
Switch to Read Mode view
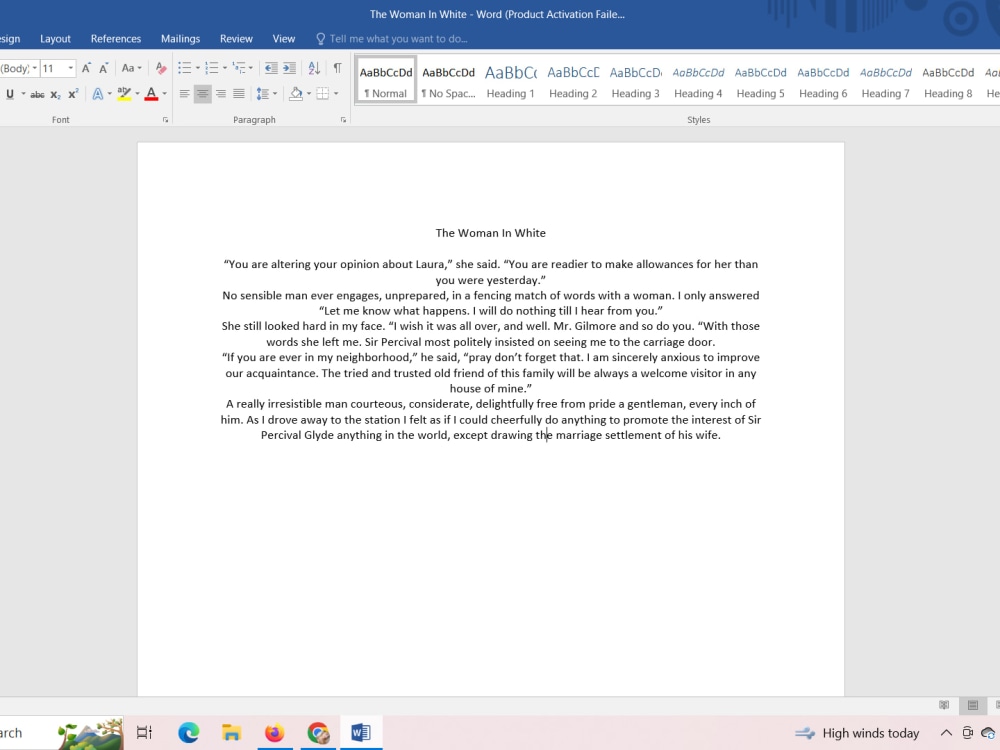click(x=944, y=705)
